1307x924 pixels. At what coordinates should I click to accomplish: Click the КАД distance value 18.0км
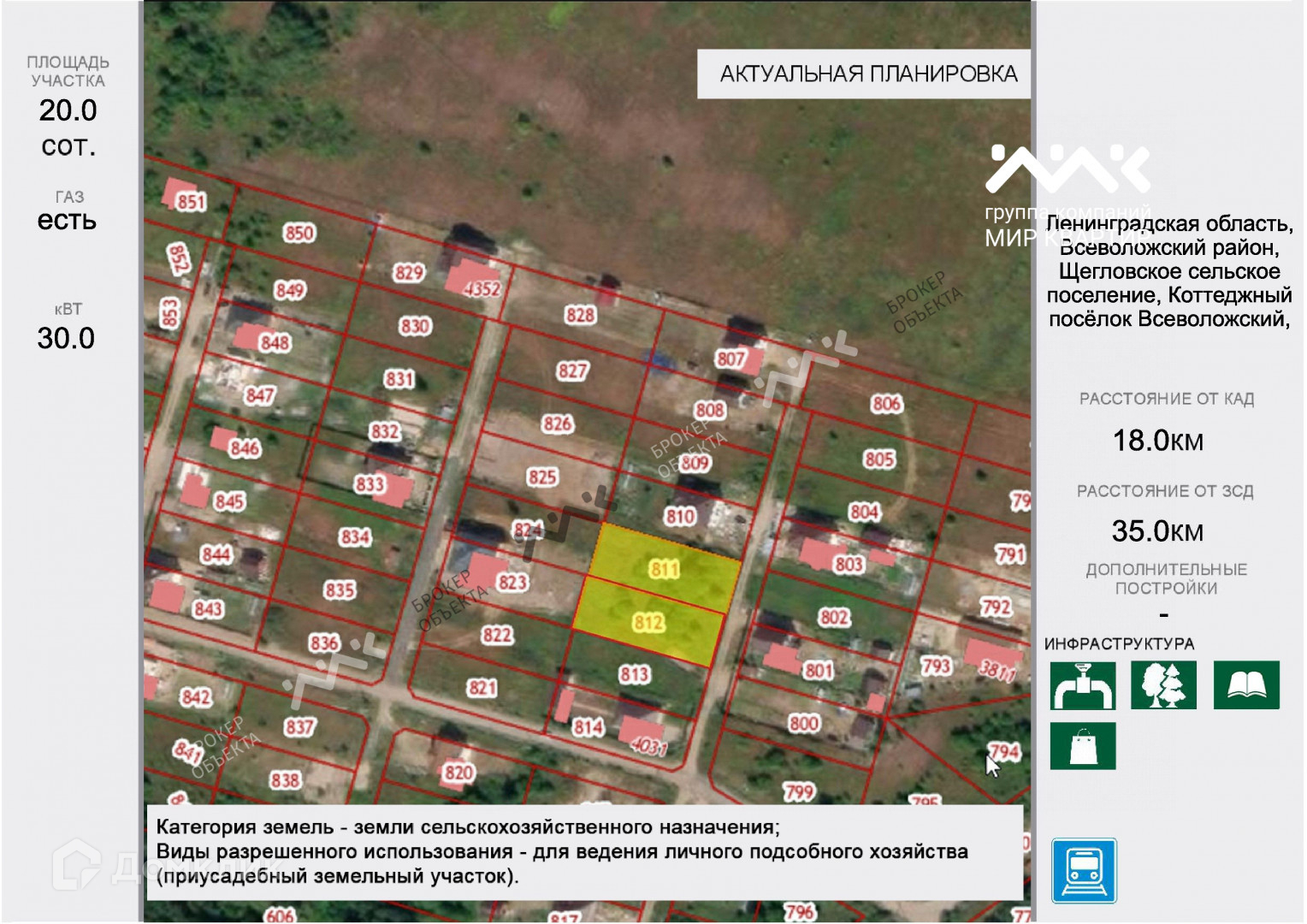[1157, 440]
